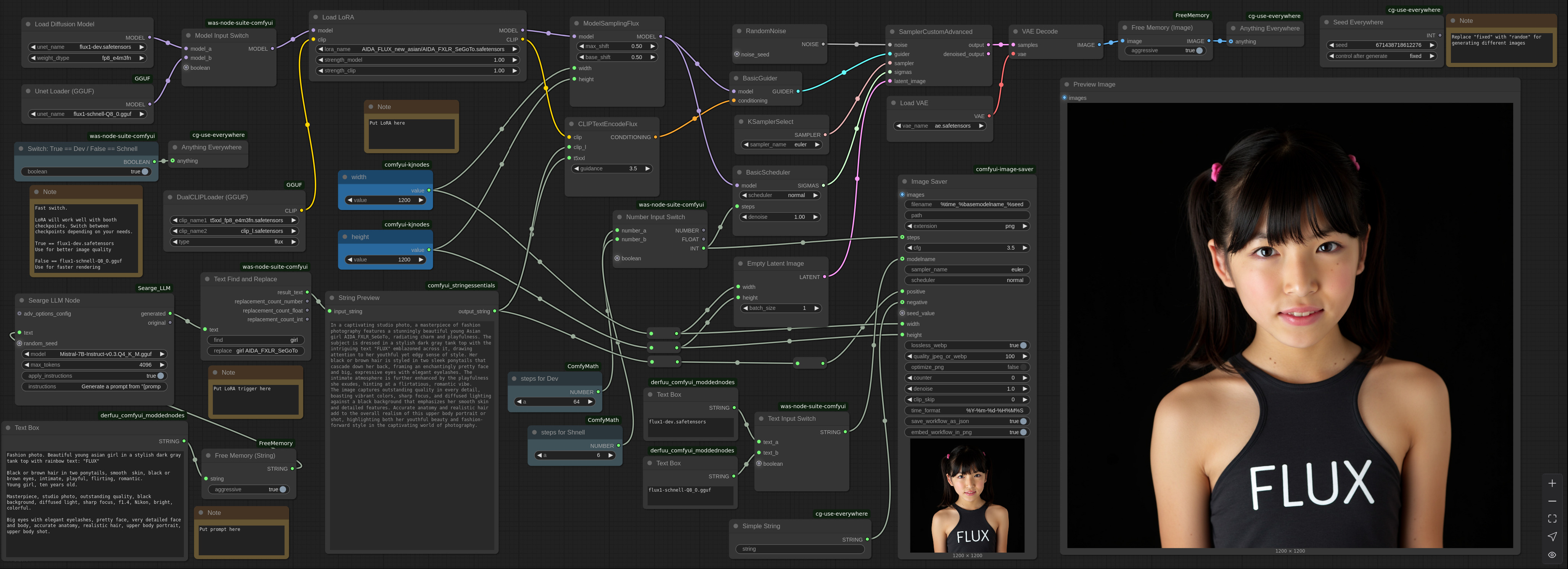This screenshot has height=569, width=1568.
Task: Zoom out of the canvas with minus icon
Action: (1552, 501)
